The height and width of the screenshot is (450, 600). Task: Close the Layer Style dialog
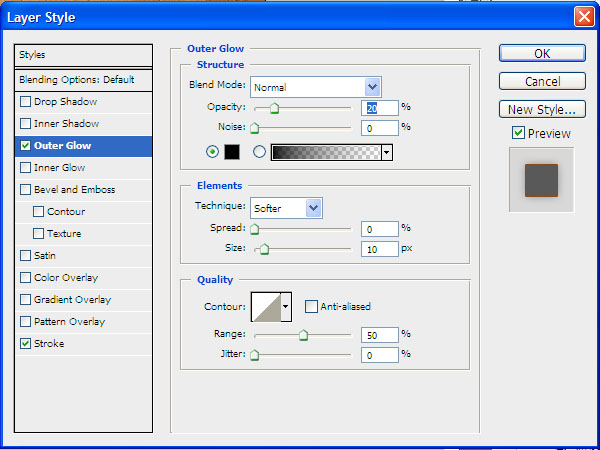point(583,16)
